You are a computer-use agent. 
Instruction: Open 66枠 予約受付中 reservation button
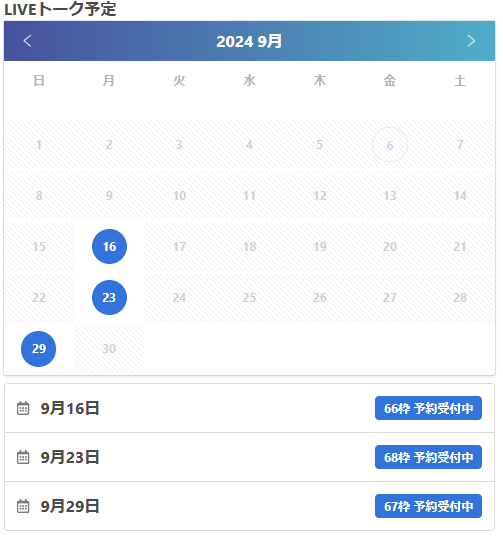pyautogui.click(x=428, y=408)
